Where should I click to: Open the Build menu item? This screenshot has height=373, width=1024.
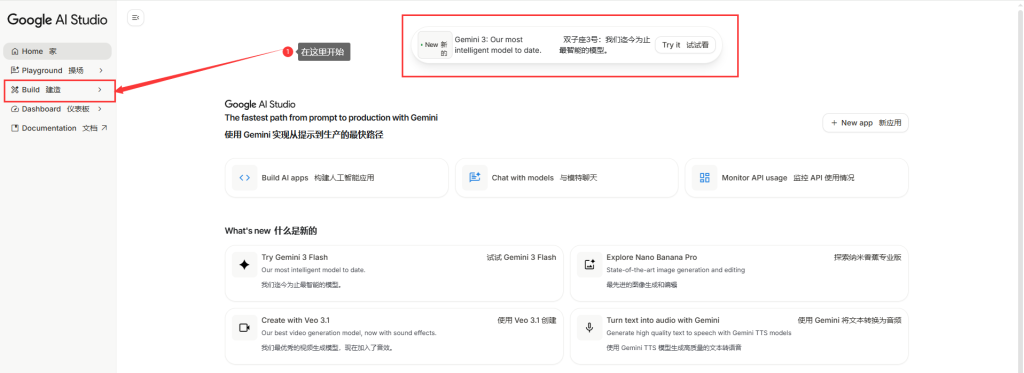(x=57, y=89)
